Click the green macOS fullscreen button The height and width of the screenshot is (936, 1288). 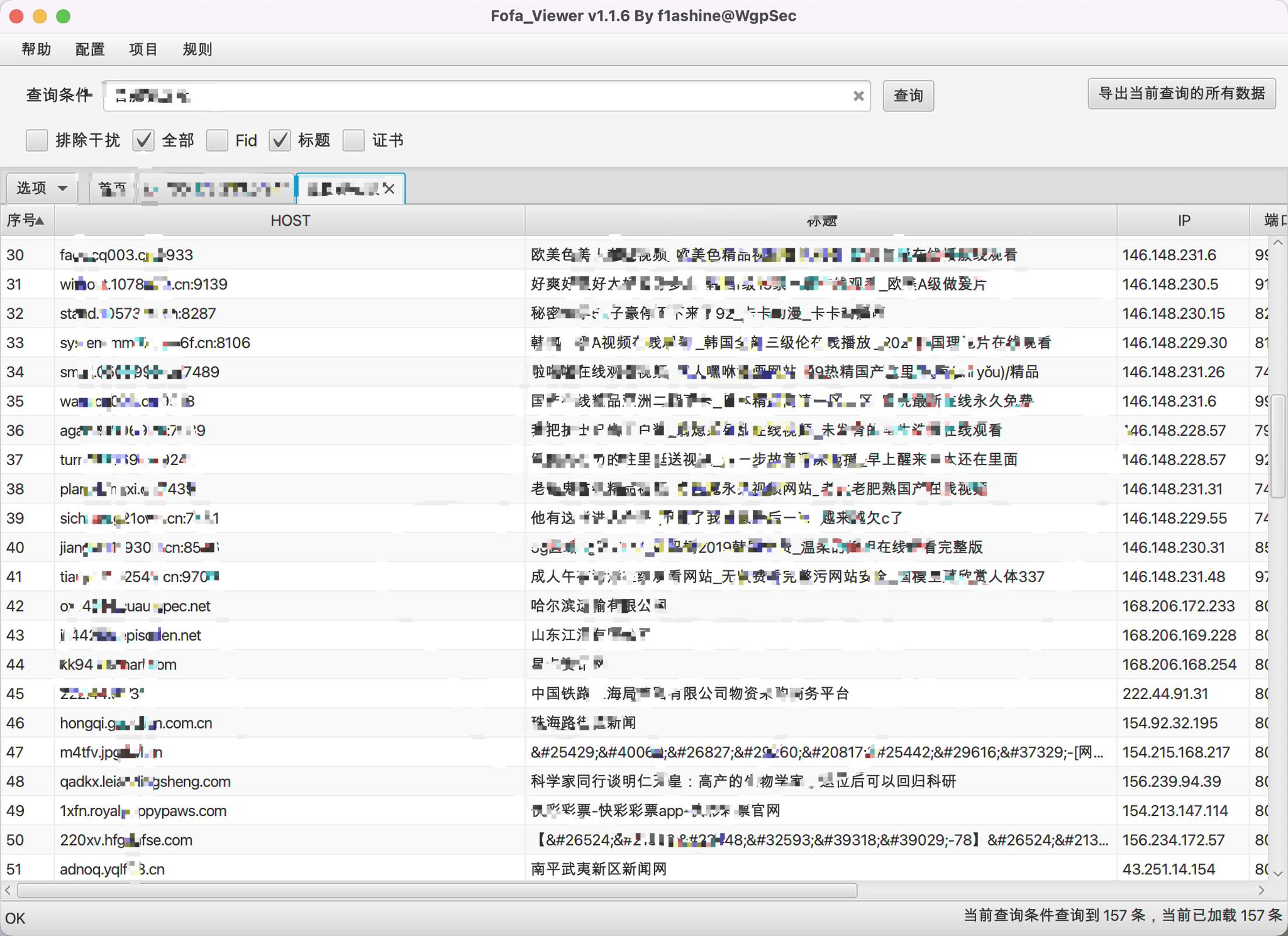[63, 16]
